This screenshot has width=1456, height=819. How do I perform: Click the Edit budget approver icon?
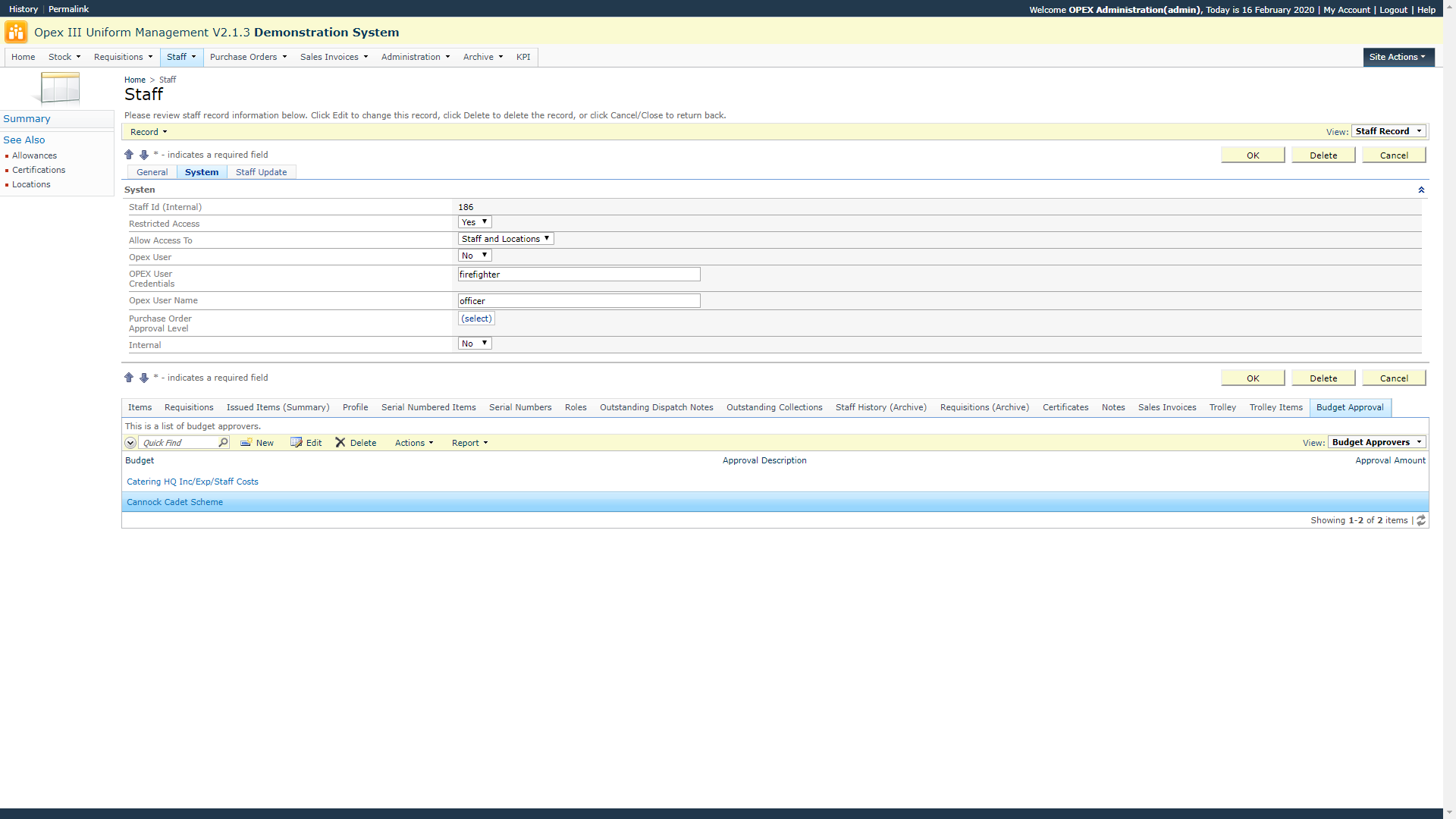(296, 442)
